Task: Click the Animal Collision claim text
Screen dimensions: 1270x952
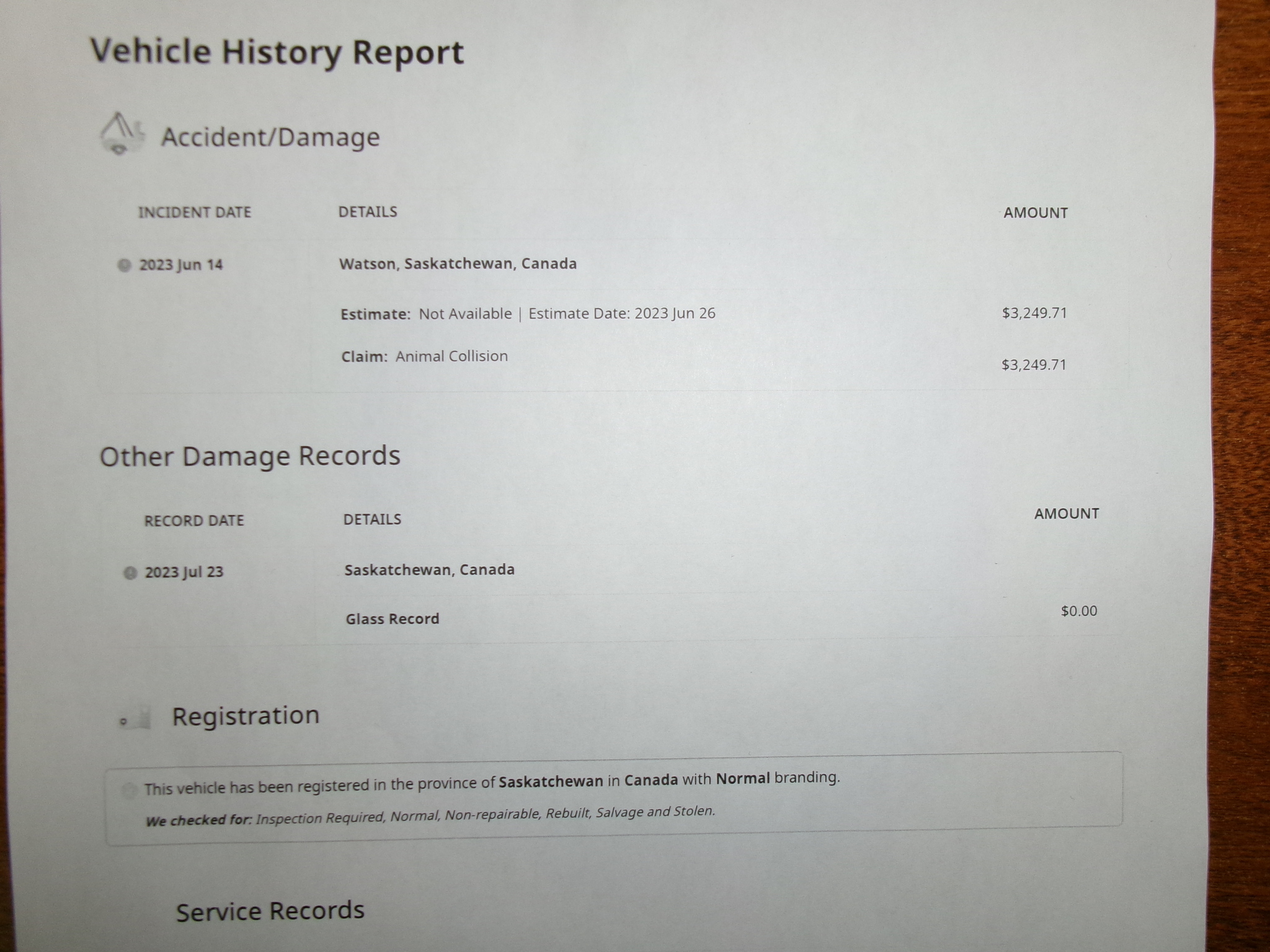Action: (451, 356)
